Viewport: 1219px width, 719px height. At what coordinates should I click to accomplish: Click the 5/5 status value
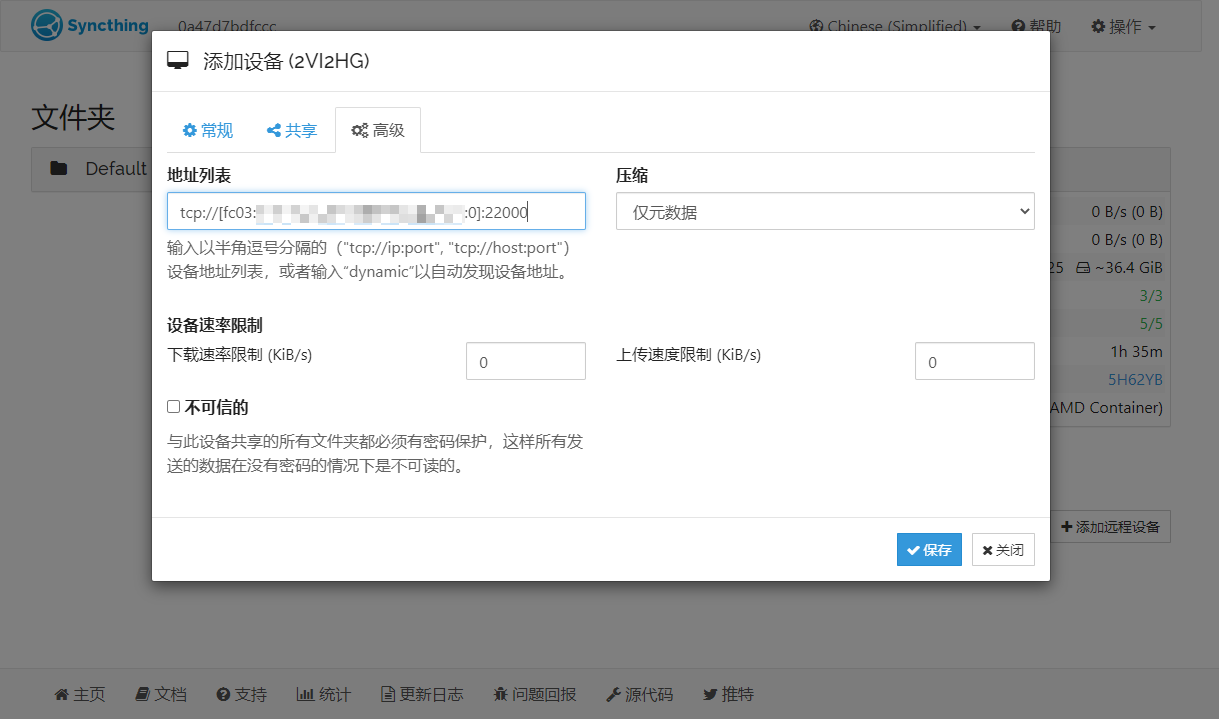[x=1151, y=324]
